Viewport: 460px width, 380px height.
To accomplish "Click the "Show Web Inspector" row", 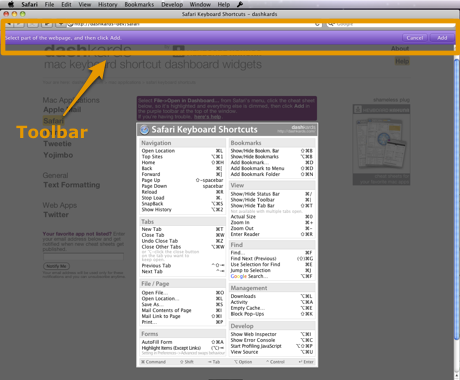I will 272,334.
